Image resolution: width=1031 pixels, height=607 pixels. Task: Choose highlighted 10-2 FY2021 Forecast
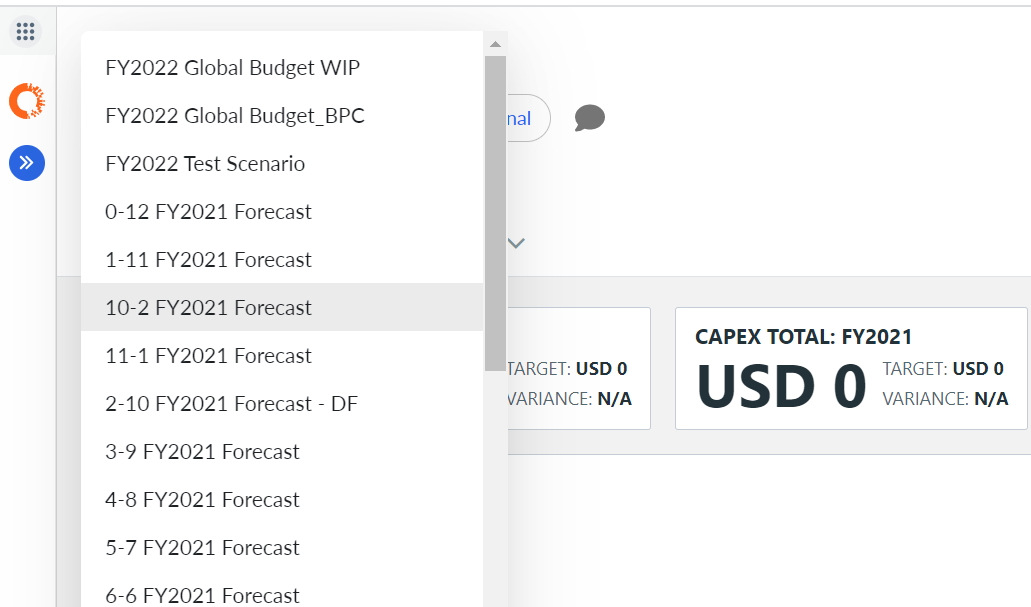coord(282,307)
